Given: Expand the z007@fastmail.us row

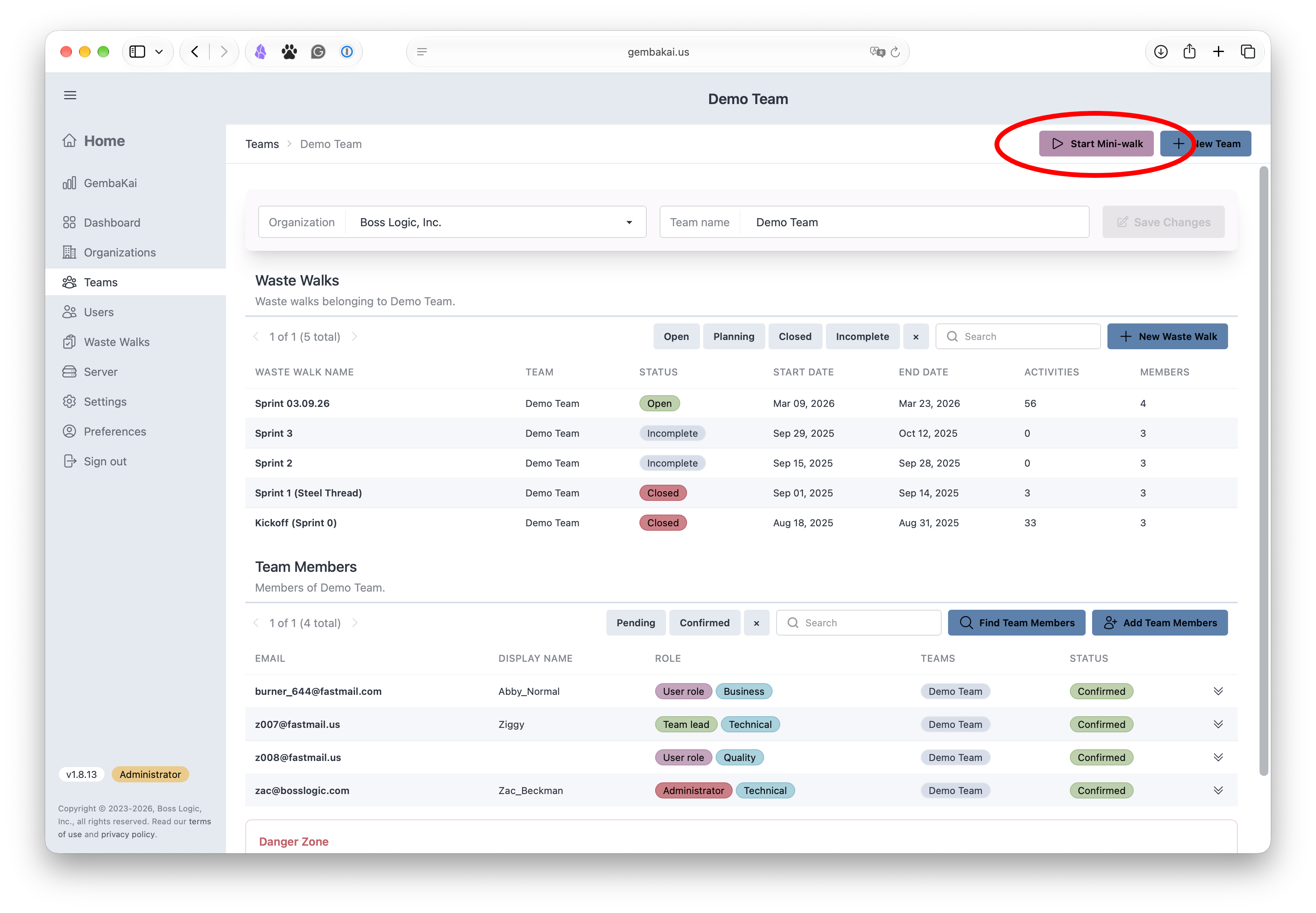Looking at the screenshot, I should tap(1218, 723).
